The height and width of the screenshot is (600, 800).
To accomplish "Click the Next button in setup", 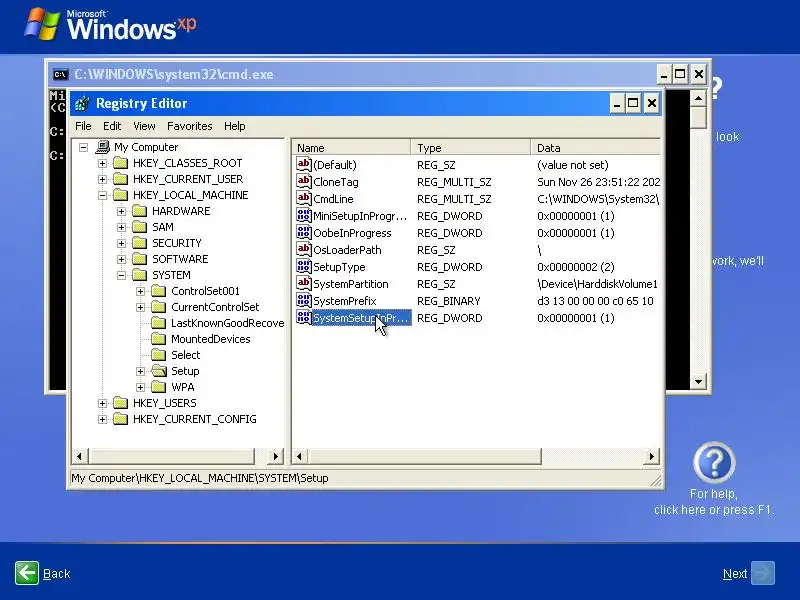I will 748,573.
